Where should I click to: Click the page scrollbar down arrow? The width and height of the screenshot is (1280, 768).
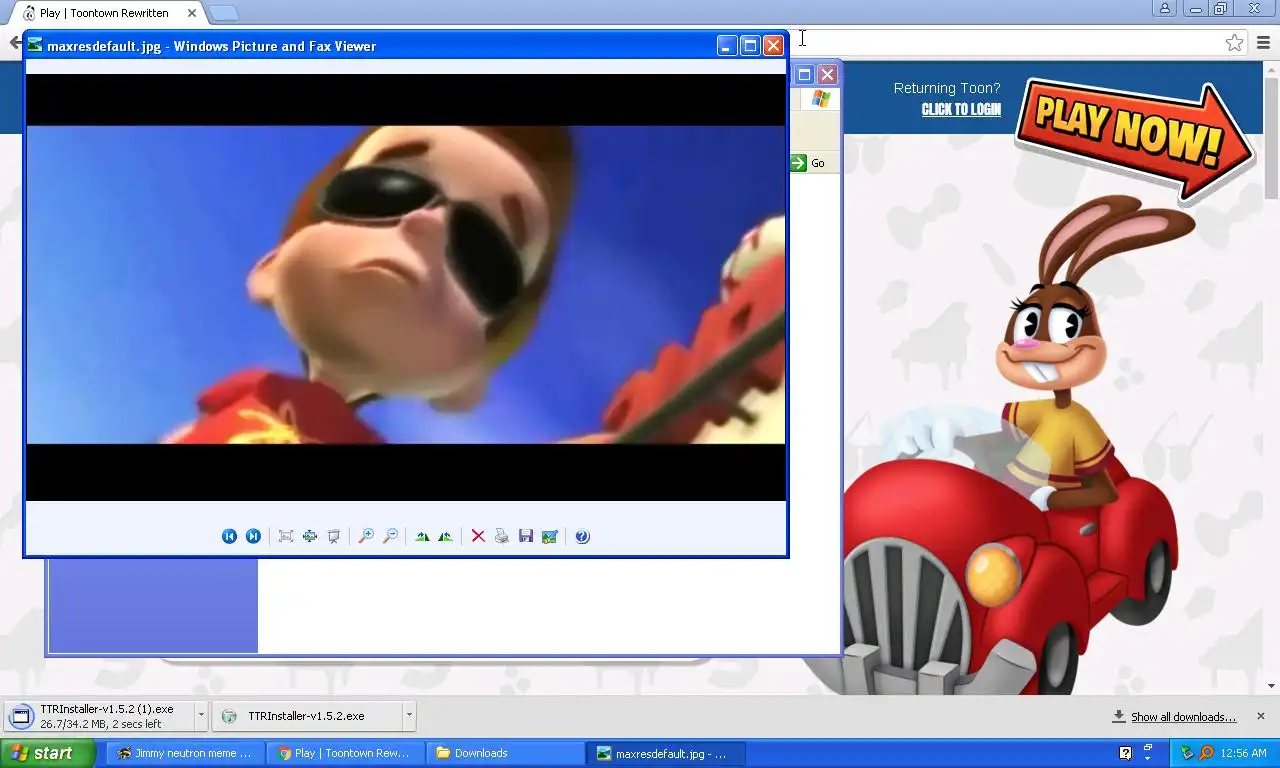click(x=1272, y=687)
